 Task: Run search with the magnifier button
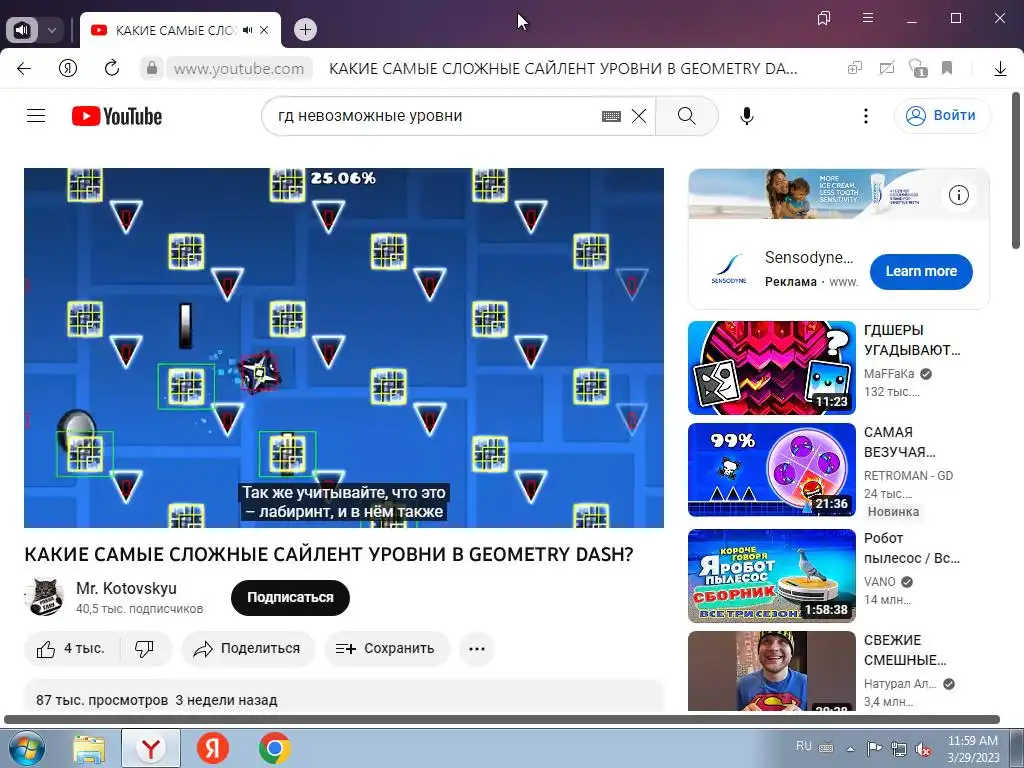[x=686, y=116]
